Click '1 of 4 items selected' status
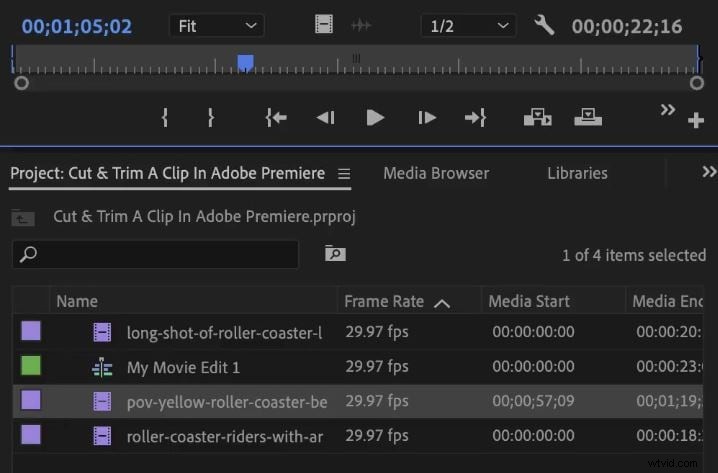The height and width of the screenshot is (473, 718). coord(634,255)
